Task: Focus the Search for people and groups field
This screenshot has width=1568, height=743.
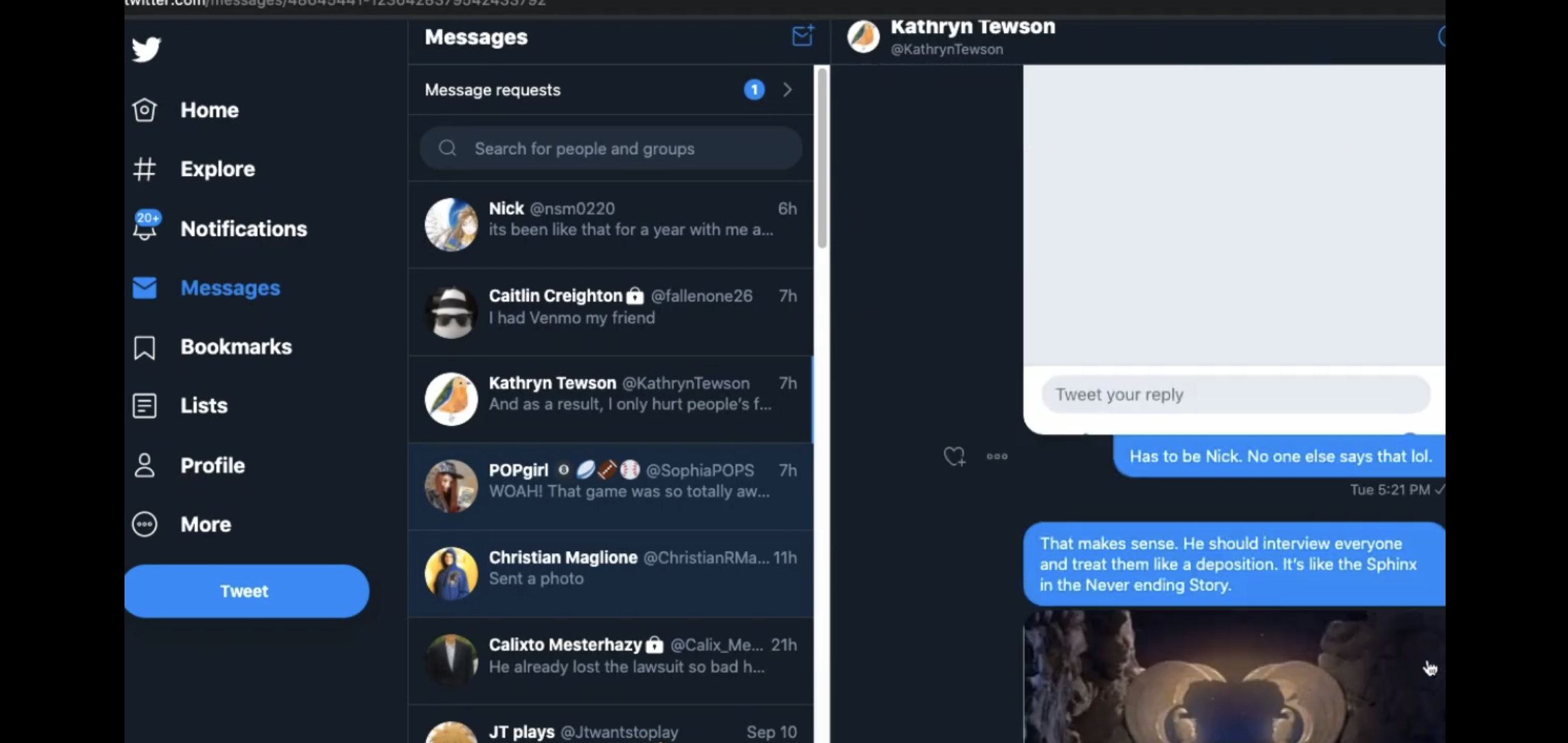Action: [x=611, y=149]
